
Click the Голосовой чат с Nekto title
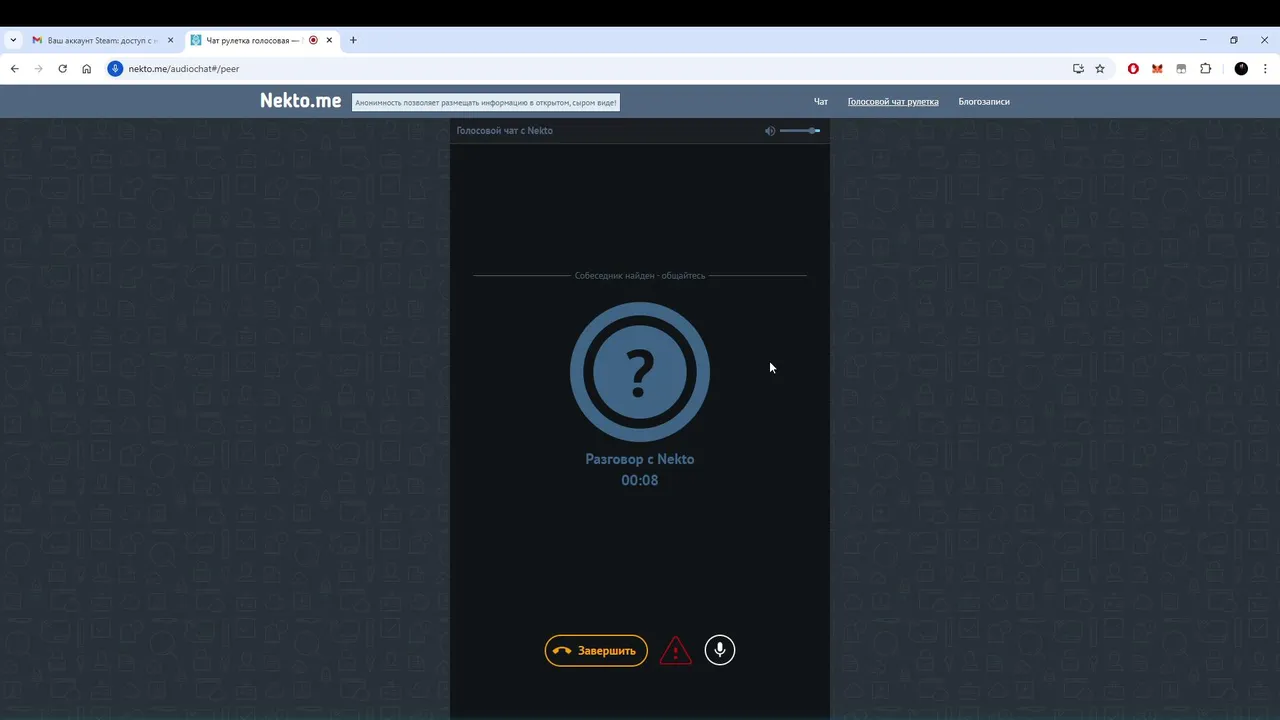[505, 131]
